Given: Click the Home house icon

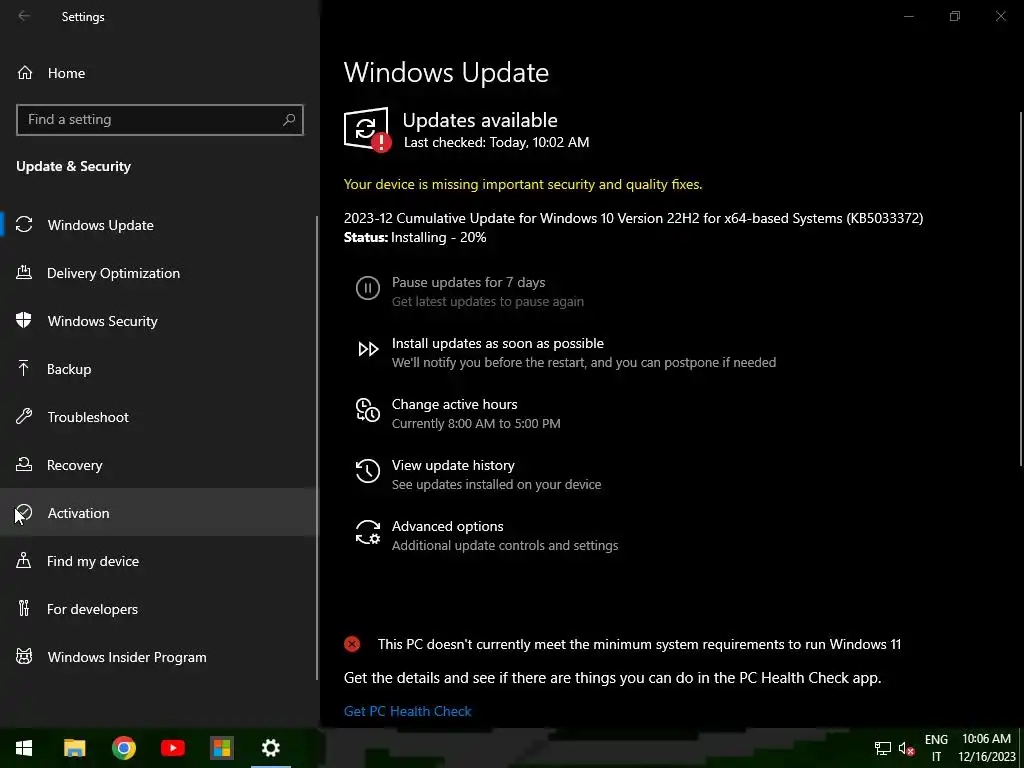Looking at the screenshot, I should coord(25,72).
